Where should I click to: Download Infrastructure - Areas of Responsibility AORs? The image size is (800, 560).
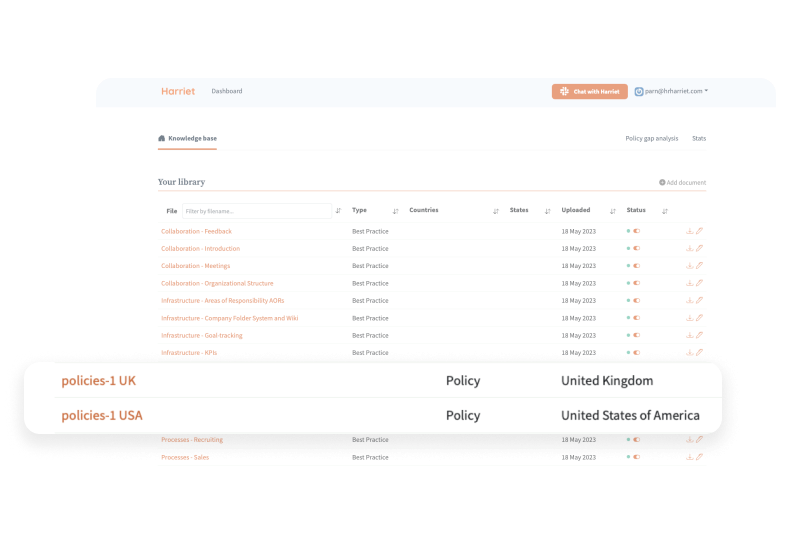tap(689, 300)
